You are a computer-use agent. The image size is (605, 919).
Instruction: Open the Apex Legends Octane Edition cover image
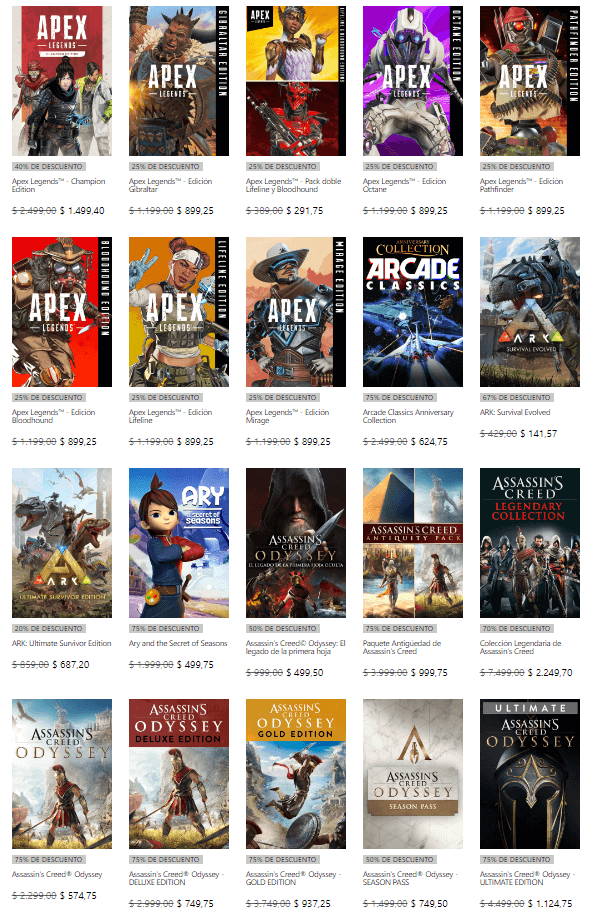[x=413, y=80]
